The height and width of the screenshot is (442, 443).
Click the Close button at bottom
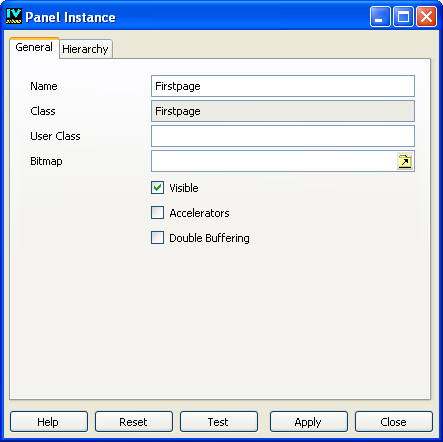(x=394, y=422)
